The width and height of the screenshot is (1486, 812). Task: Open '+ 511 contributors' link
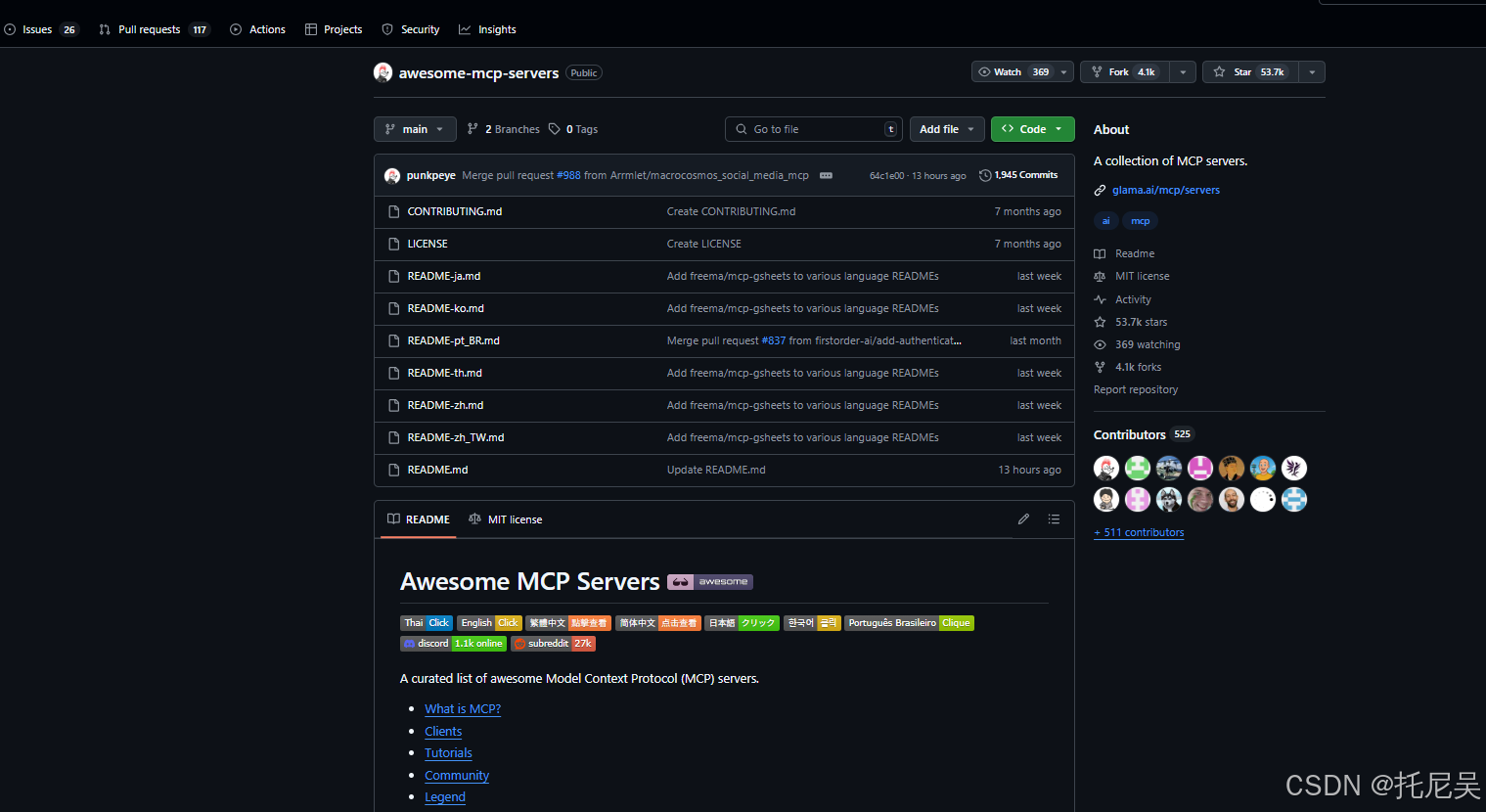tap(1139, 533)
